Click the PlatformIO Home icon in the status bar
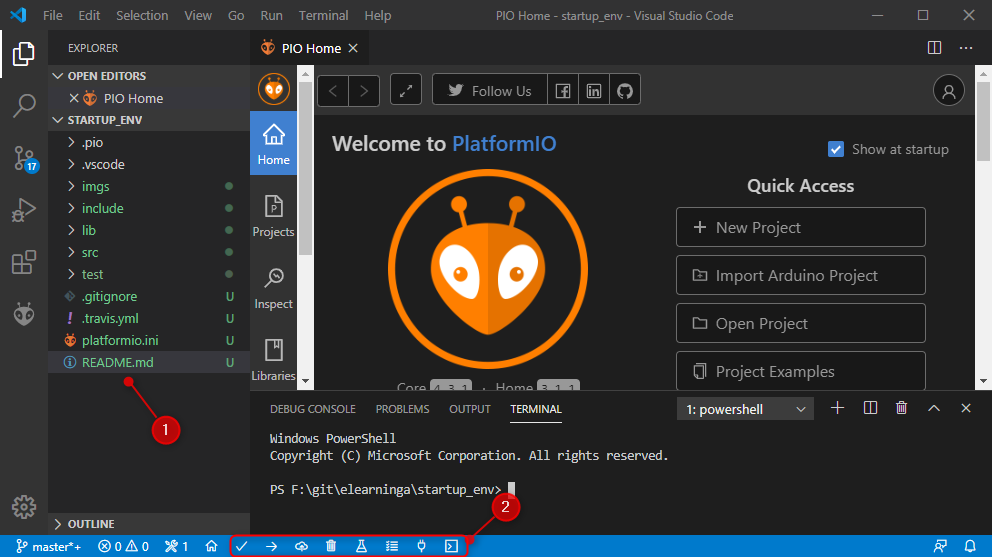This screenshot has height=557, width=992. click(x=211, y=546)
